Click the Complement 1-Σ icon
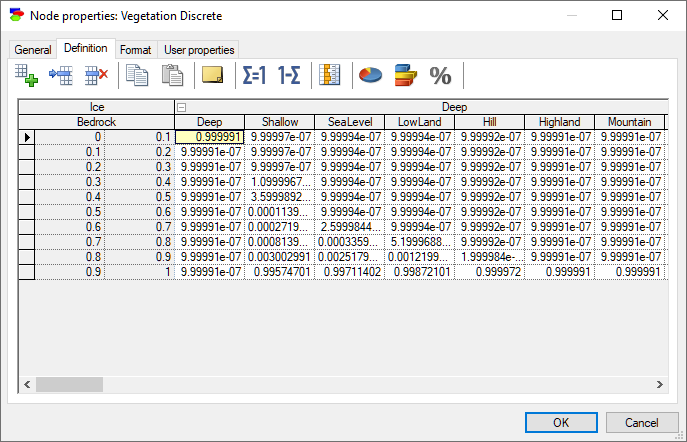687x442 pixels. click(x=289, y=75)
